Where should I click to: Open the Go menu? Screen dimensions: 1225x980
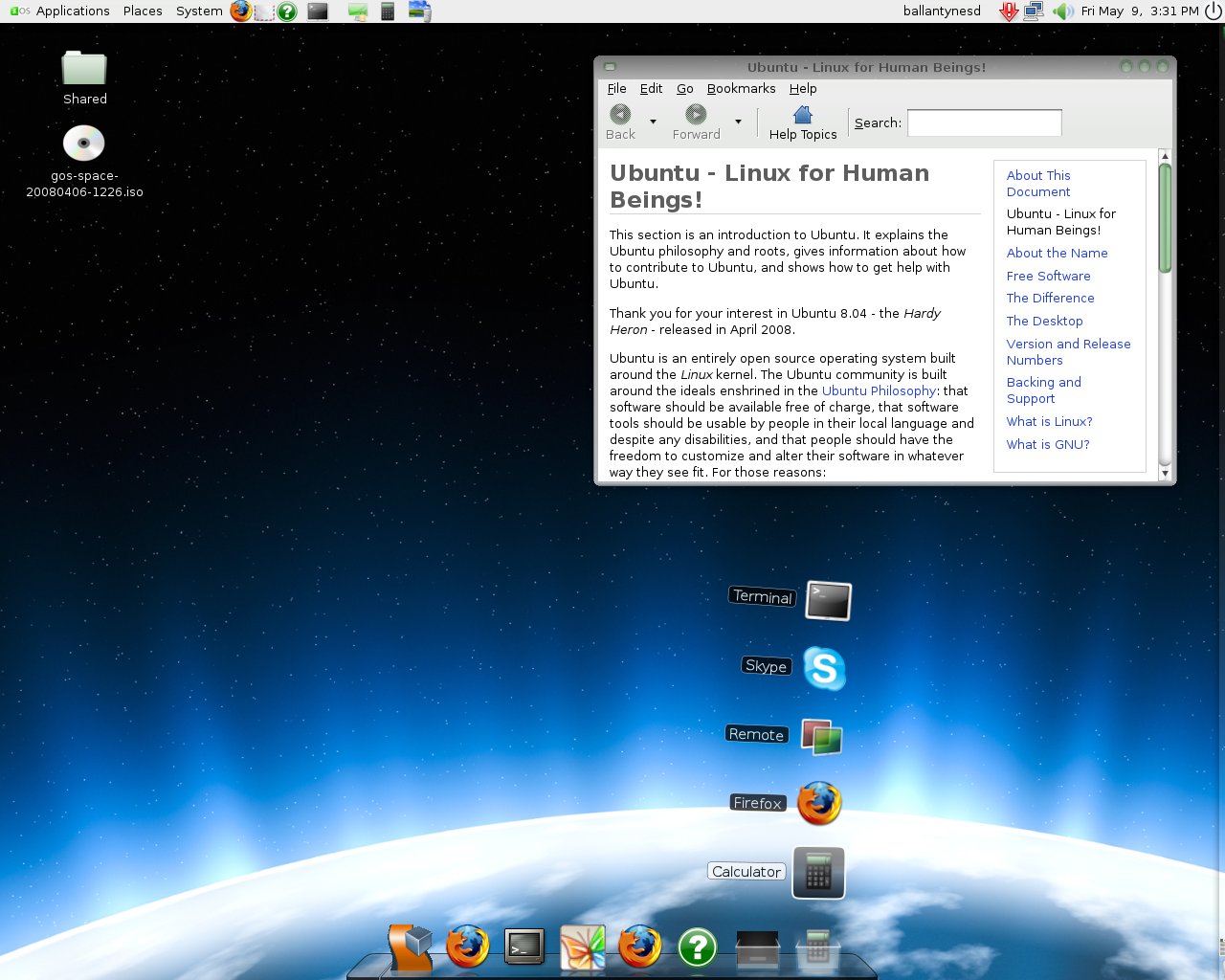coord(685,88)
